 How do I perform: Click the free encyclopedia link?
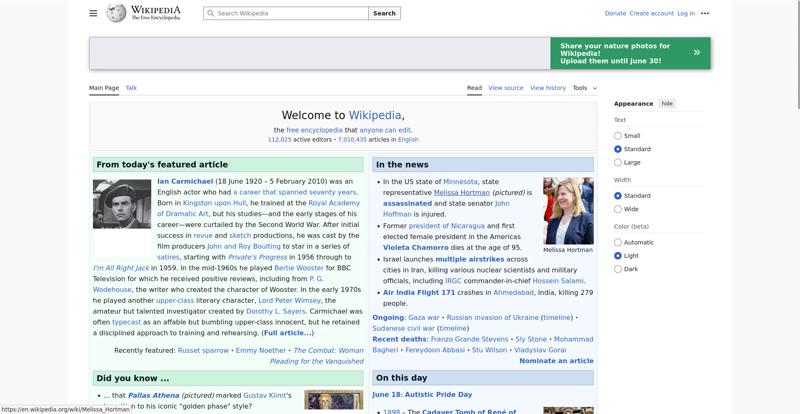pyautogui.click(x=314, y=130)
